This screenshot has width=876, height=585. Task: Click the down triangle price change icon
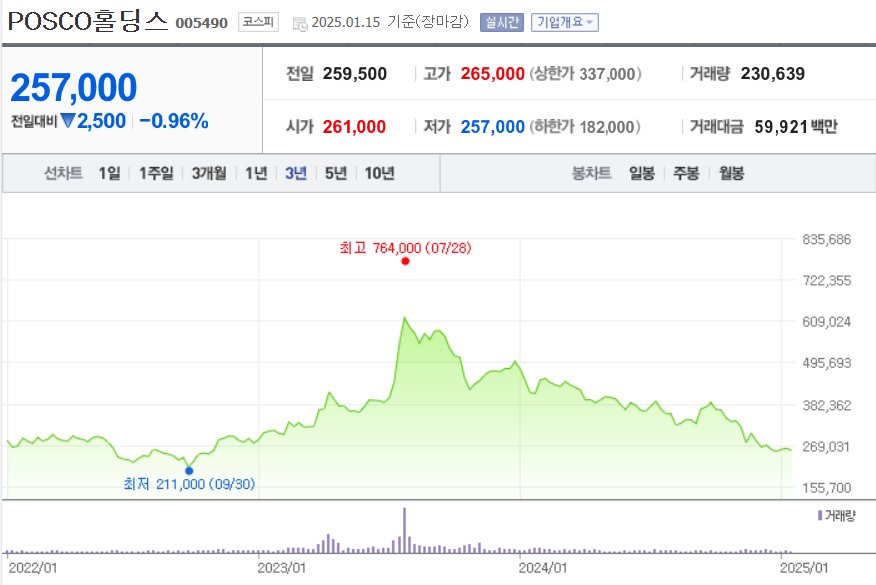pyautogui.click(x=68, y=121)
